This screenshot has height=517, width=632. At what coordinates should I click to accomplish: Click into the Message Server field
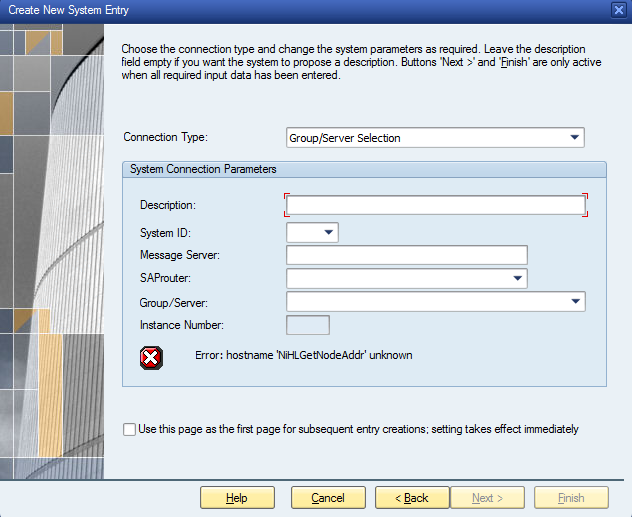point(407,255)
